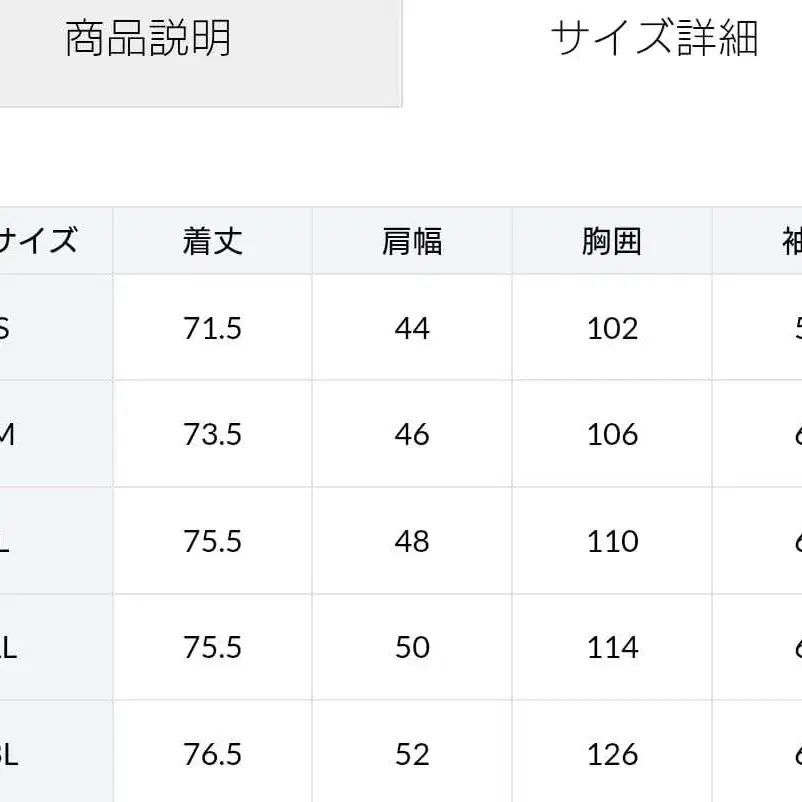Select the 胸囲 column header

(612, 240)
